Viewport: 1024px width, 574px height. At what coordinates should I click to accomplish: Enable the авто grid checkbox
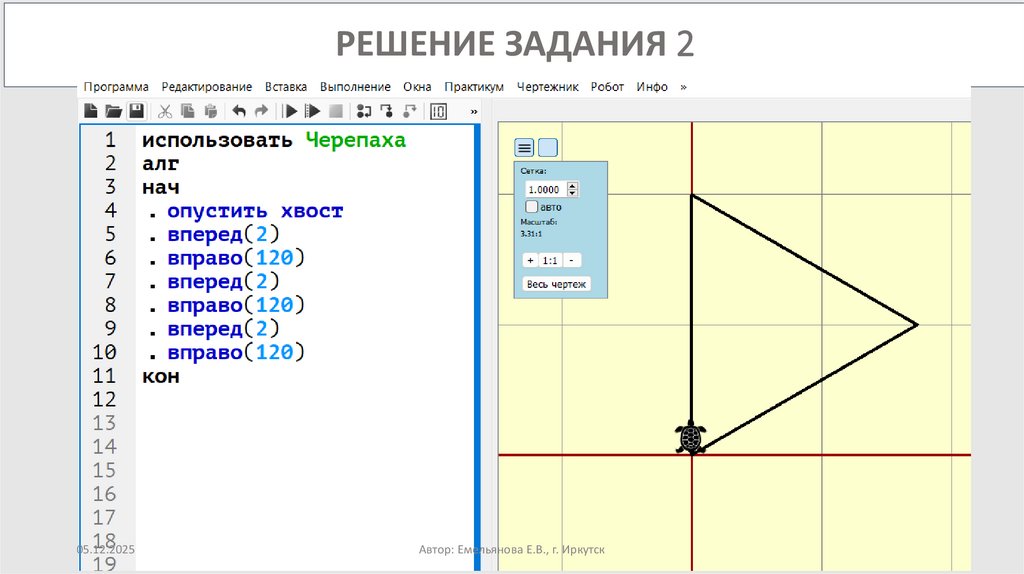pos(532,206)
